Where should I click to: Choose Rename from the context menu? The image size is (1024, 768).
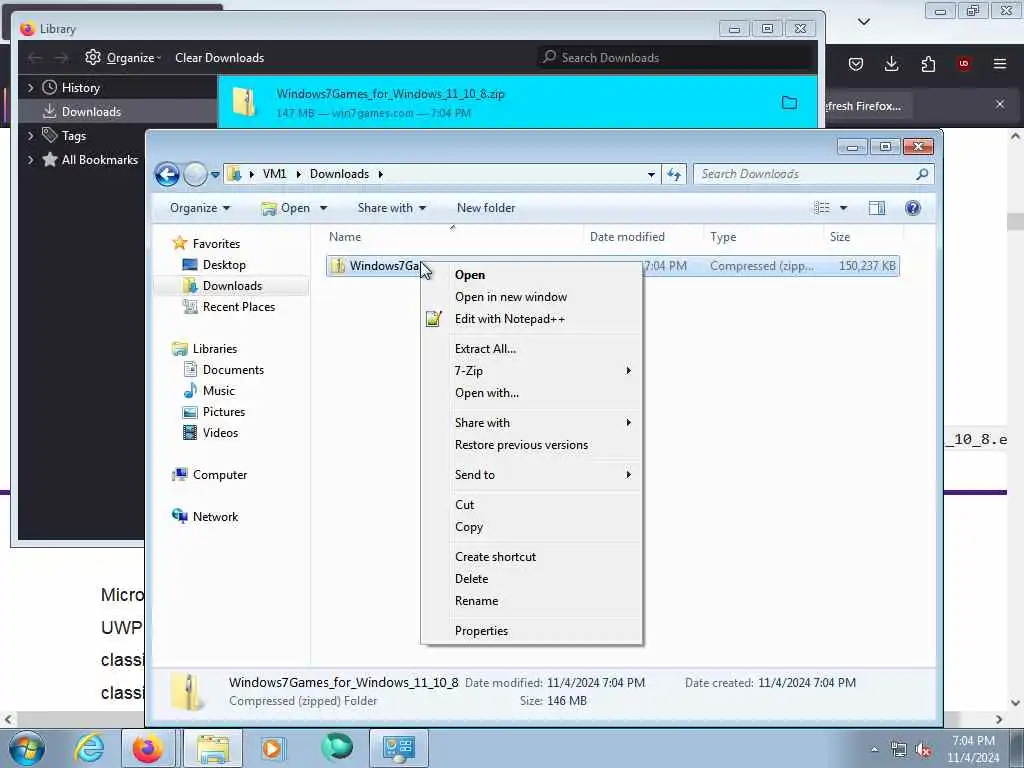click(532, 601)
